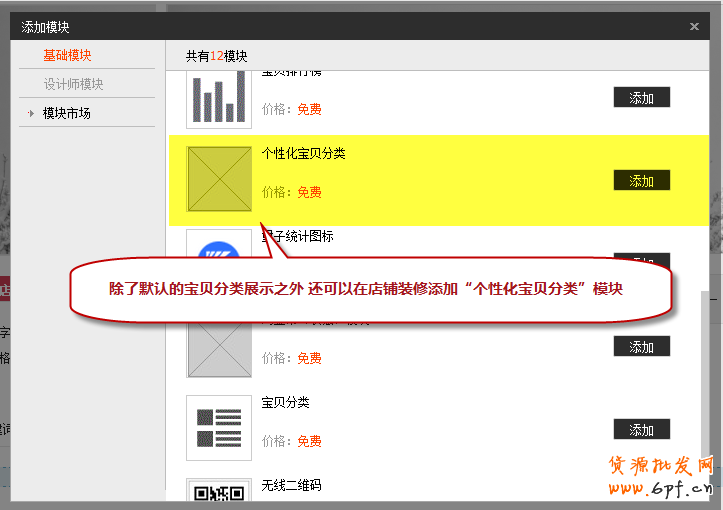Expand the arrow beside 模块市场
Image resolution: width=723 pixels, height=510 pixels.
[x=31, y=114]
